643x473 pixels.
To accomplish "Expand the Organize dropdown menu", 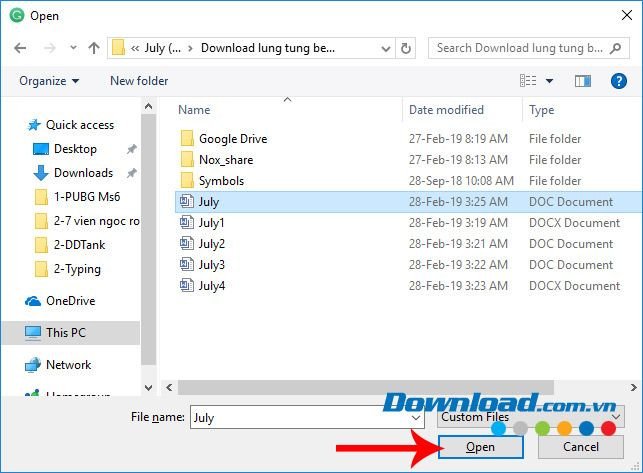I will pyautogui.click(x=48, y=81).
